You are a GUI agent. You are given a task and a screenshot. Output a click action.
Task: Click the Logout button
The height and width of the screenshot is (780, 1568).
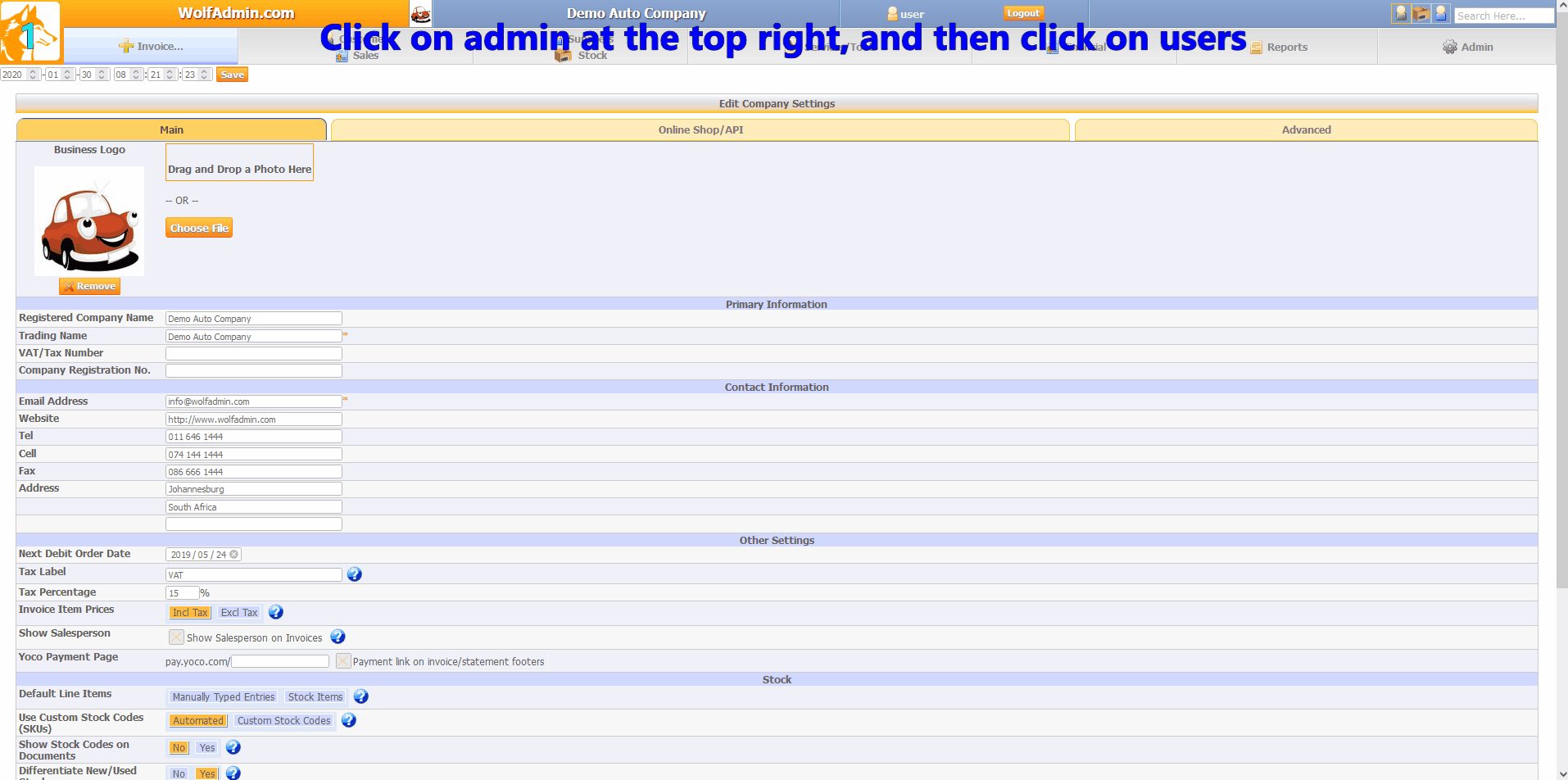[x=1023, y=13]
